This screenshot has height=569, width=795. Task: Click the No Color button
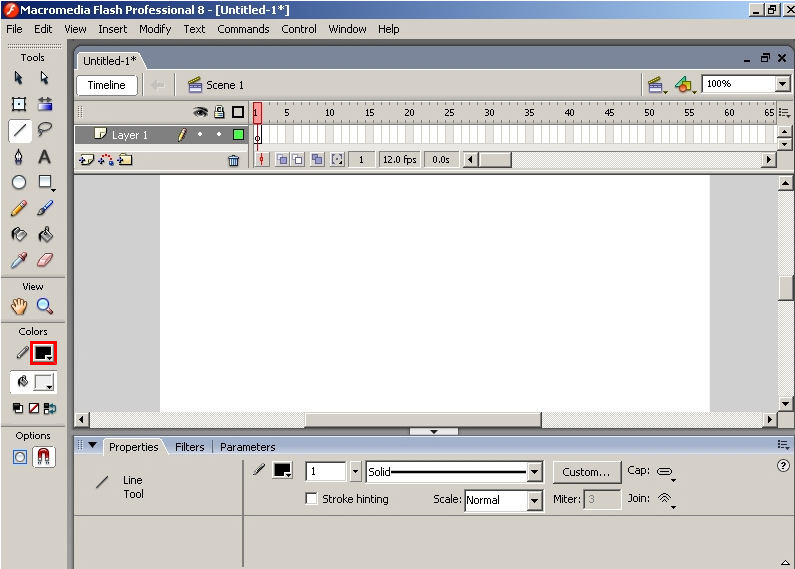click(33, 408)
